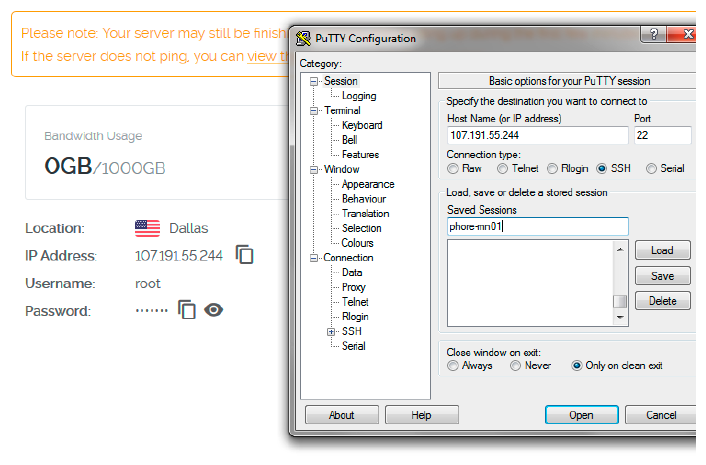Collapse the Terminal category node

click(x=314, y=111)
